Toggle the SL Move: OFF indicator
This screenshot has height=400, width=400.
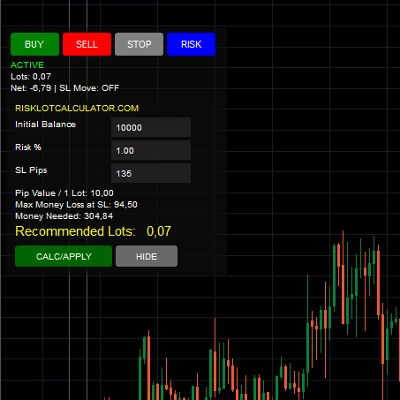(89, 88)
